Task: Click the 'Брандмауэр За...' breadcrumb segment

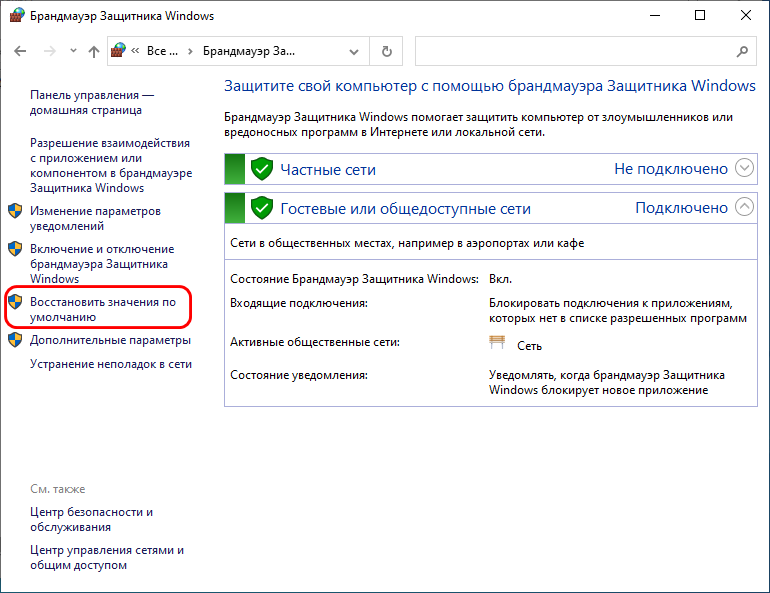Action: (x=248, y=51)
